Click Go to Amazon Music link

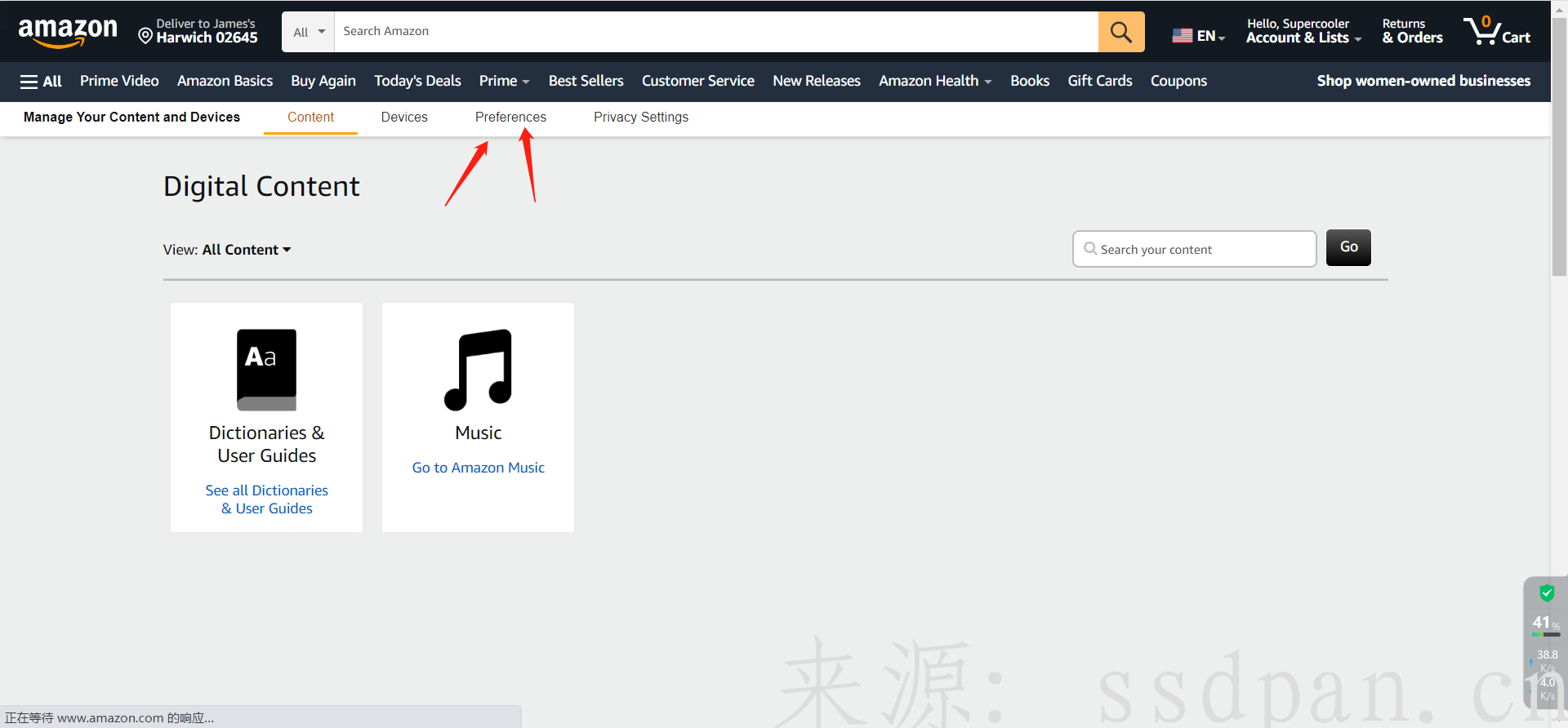coord(478,468)
